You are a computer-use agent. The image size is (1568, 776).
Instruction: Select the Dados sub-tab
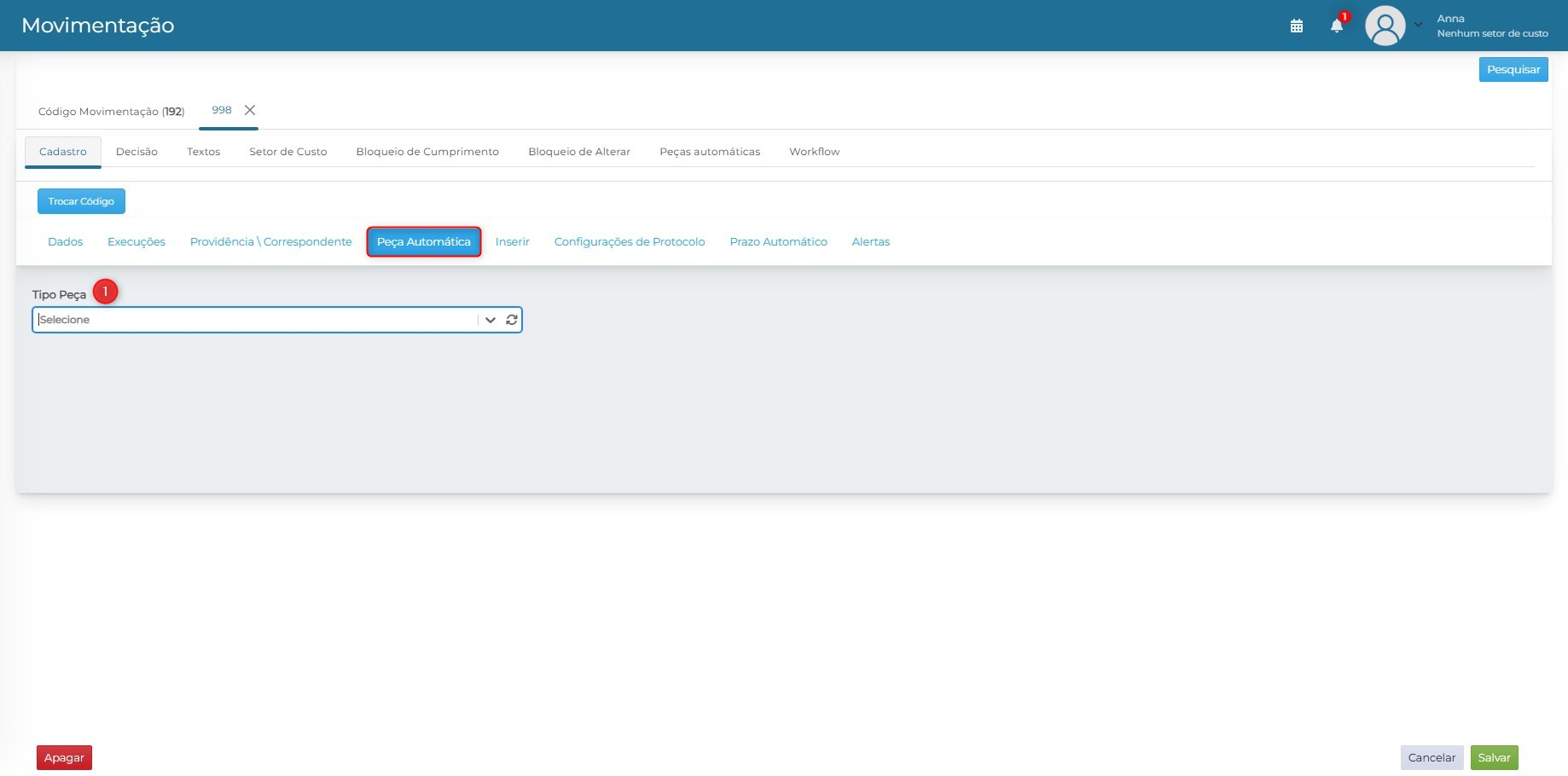(66, 242)
